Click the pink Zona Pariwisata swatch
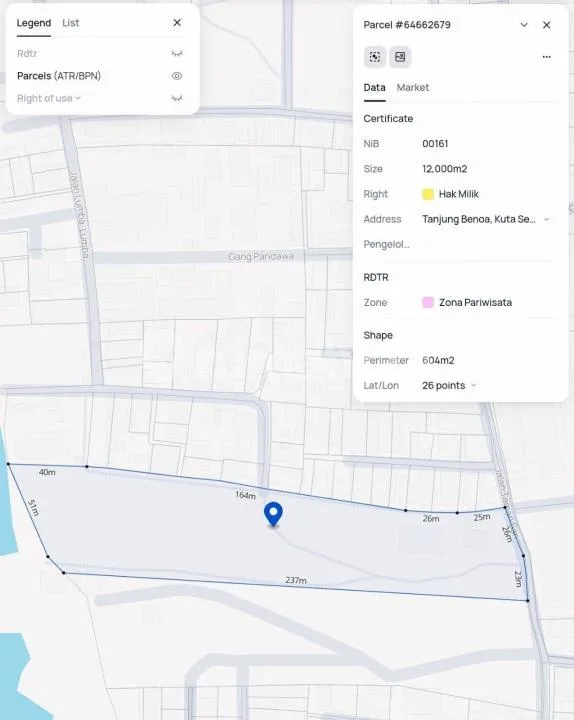Screen dimensions: 574x720 click(x=428, y=303)
